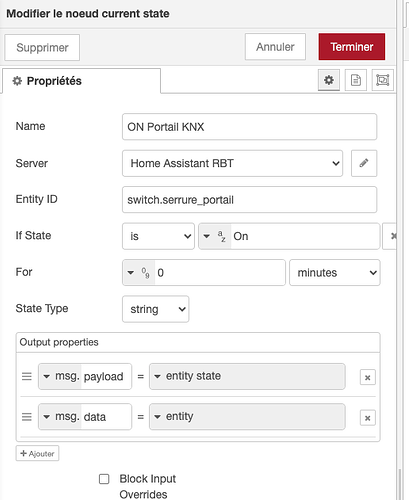Viewport: 409px width, 500px height.
Task: Click Annuler to cancel editing
Action: coord(275,47)
